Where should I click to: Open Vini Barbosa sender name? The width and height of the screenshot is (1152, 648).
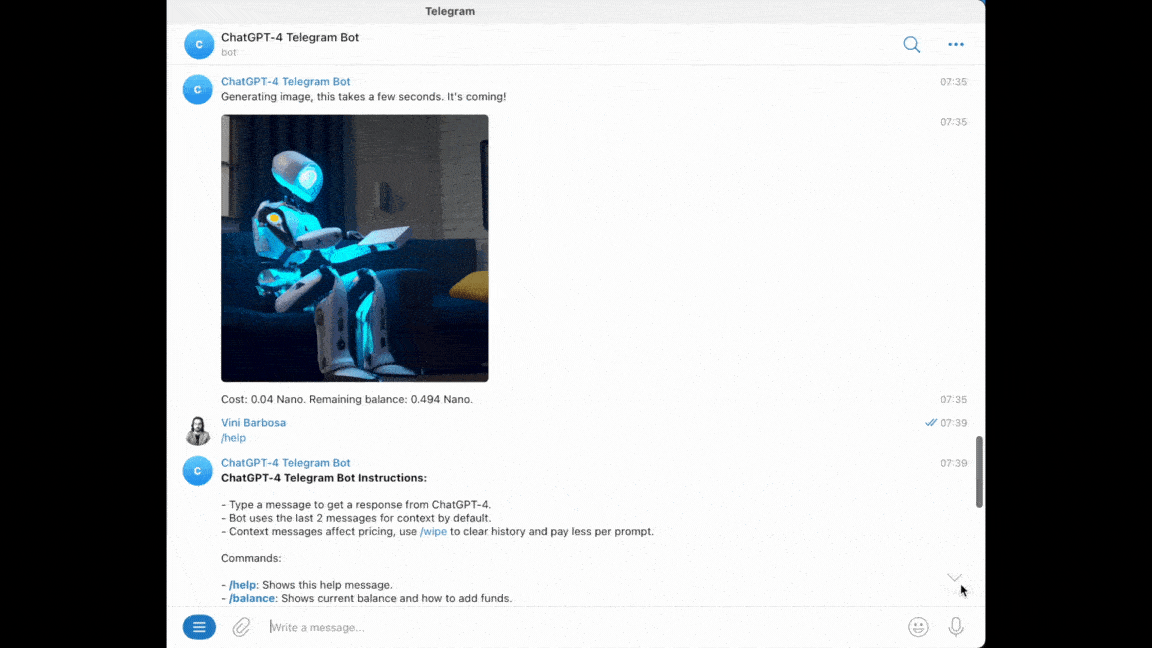[x=253, y=422]
